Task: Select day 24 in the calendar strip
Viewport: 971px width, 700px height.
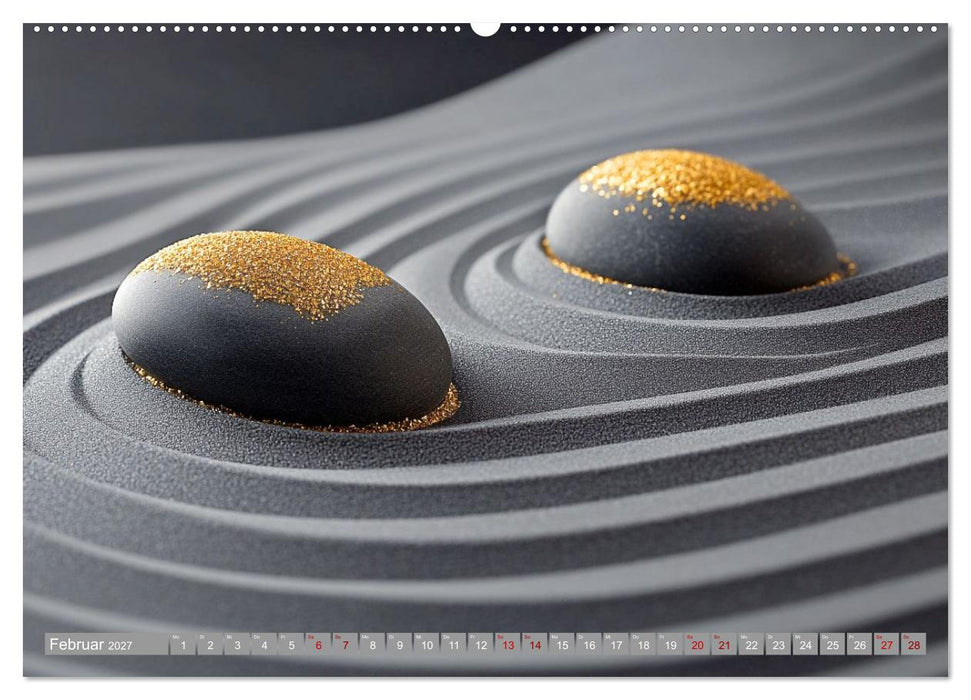Action: click(806, 644)
